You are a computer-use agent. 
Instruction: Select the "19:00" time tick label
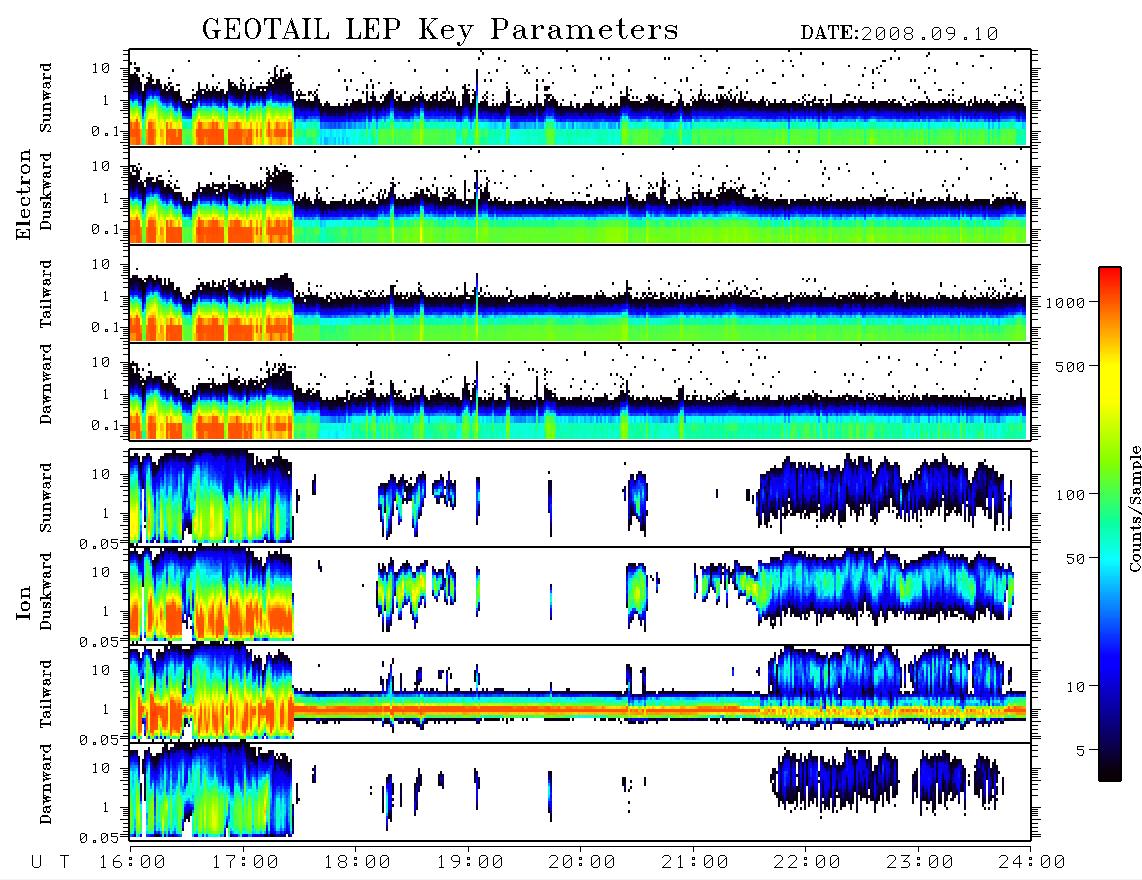click(470, 863)
